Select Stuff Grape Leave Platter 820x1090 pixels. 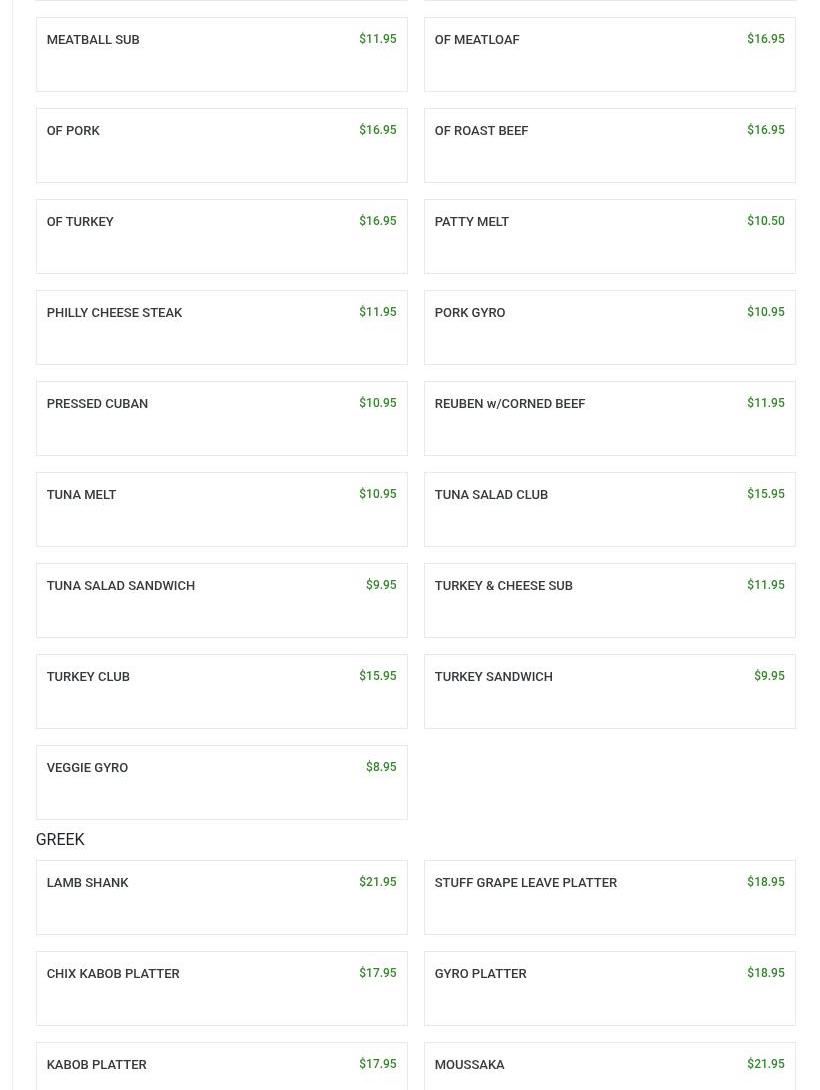click(x=609, y=897)
